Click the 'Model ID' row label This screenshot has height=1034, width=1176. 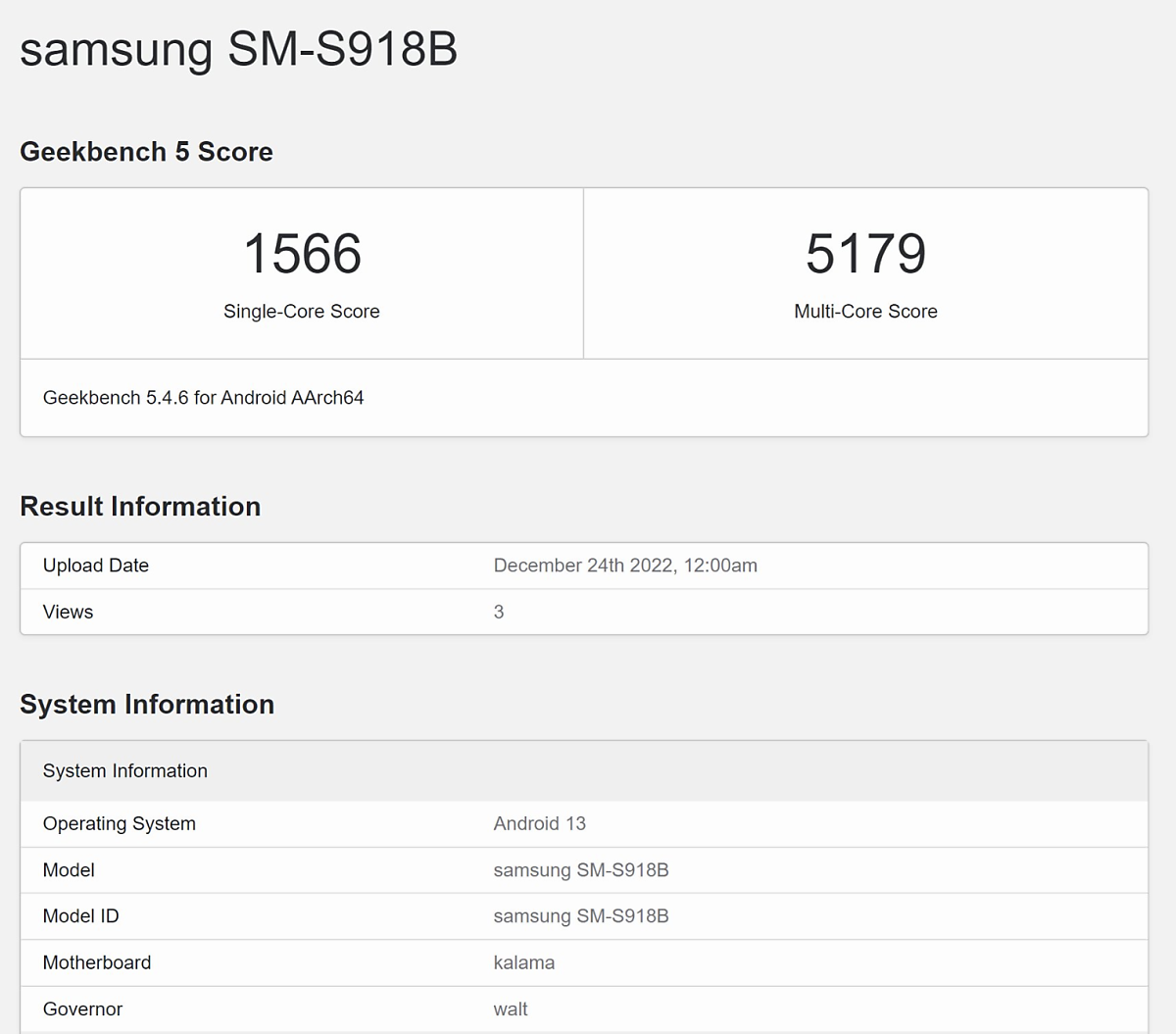[x=81, y=916]
